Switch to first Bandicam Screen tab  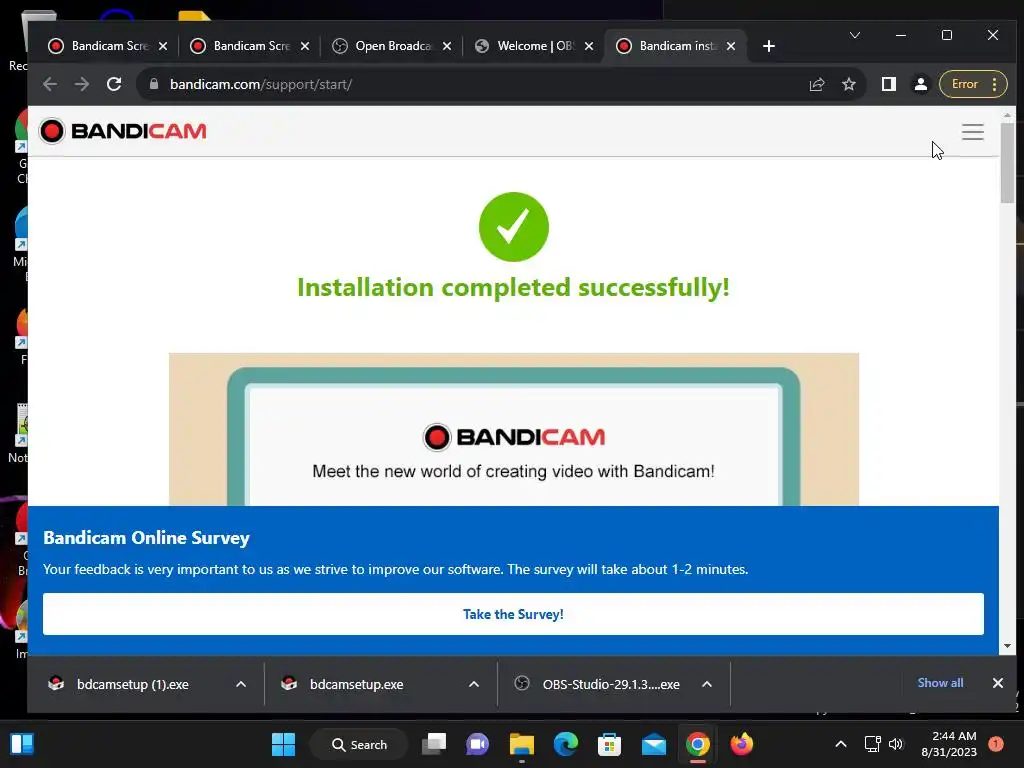(x=108, y=46)
